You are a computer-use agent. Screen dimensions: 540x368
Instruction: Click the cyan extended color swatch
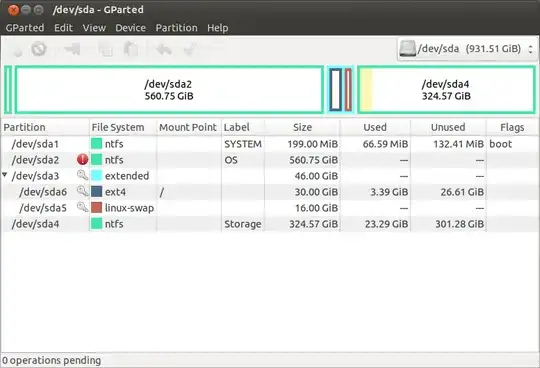pyautogui.click(x=96, y=176)
